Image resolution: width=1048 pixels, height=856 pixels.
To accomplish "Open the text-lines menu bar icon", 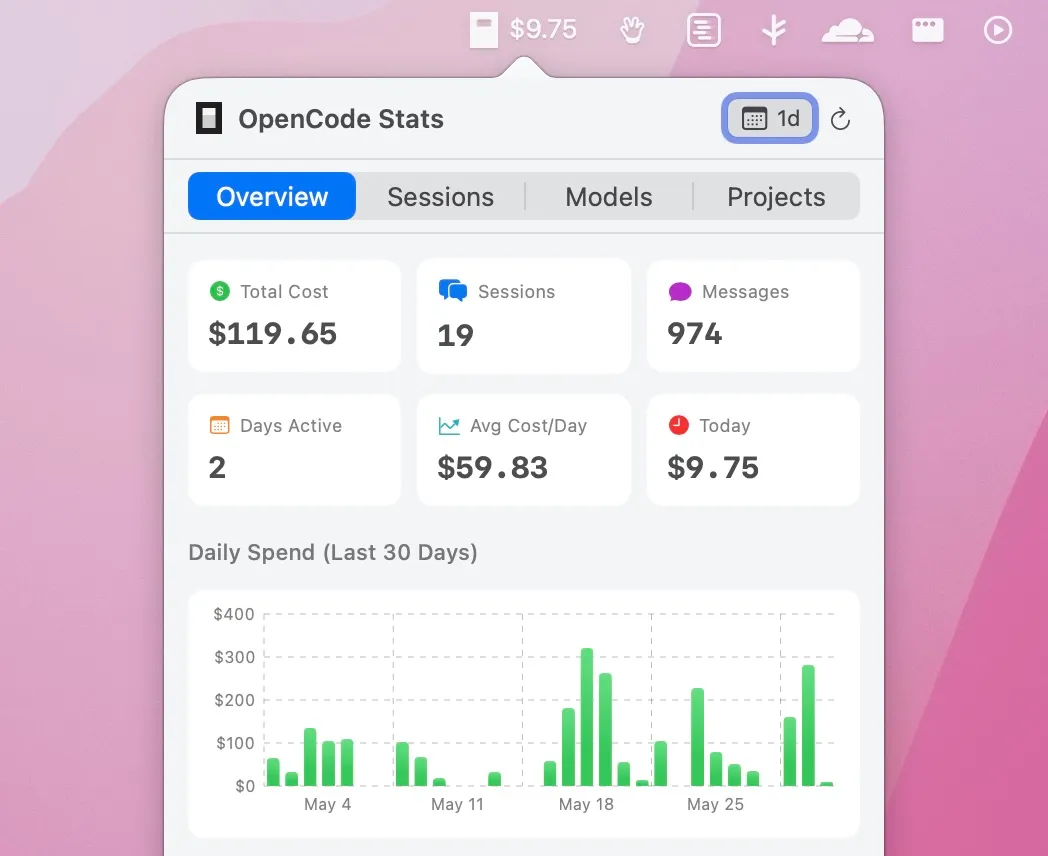I will point(704,30).
